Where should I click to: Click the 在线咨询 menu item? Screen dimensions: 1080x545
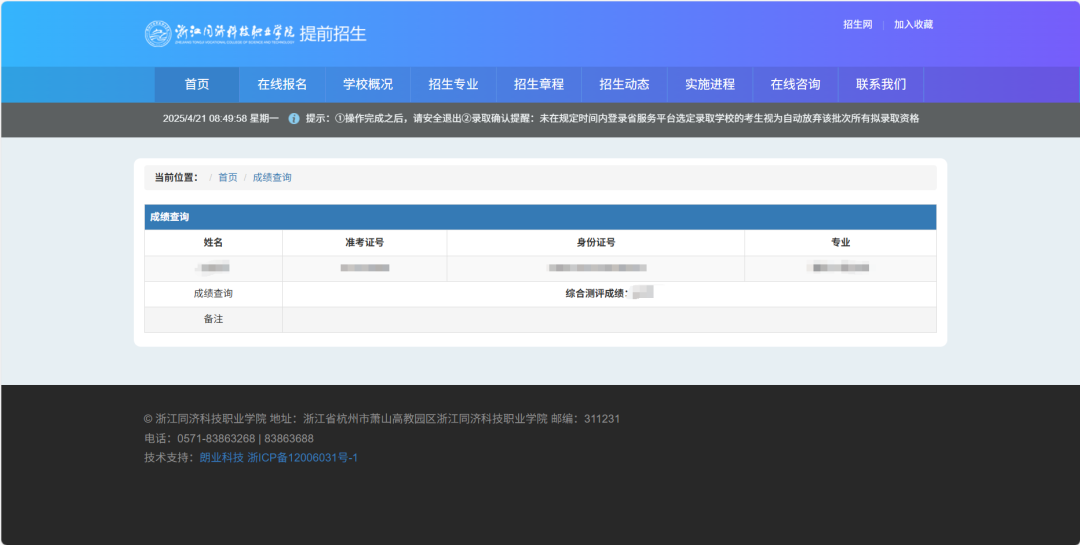[x=795, y=84]
